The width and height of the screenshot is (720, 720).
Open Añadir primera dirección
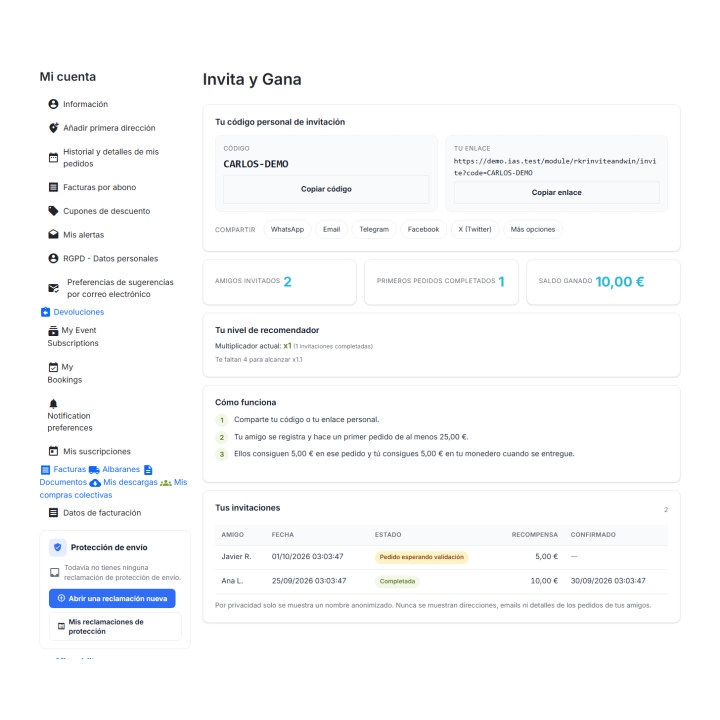109,128
